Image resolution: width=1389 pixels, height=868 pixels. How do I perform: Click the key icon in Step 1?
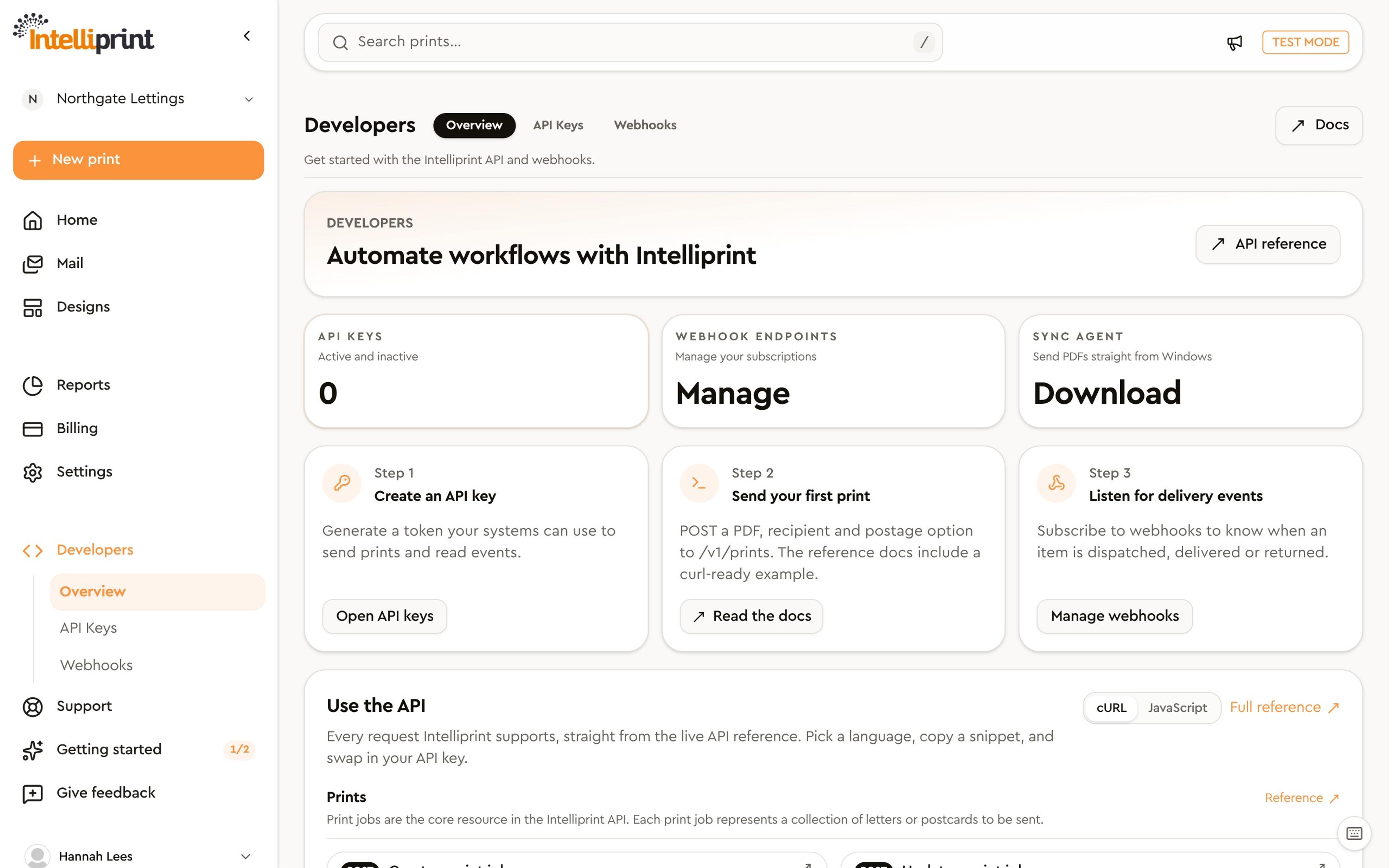(x=342, y=483)
